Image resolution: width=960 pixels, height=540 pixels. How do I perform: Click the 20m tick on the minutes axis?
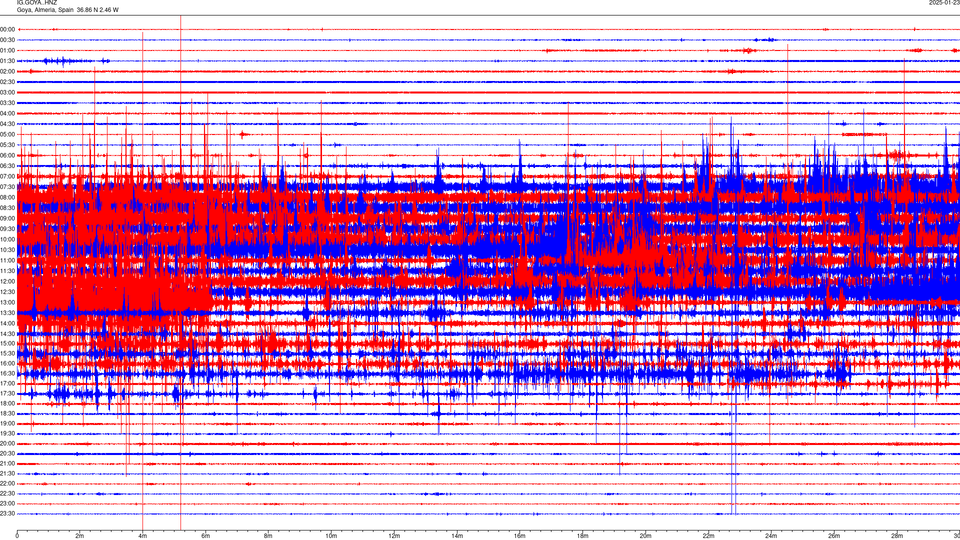tap(645, 536)
